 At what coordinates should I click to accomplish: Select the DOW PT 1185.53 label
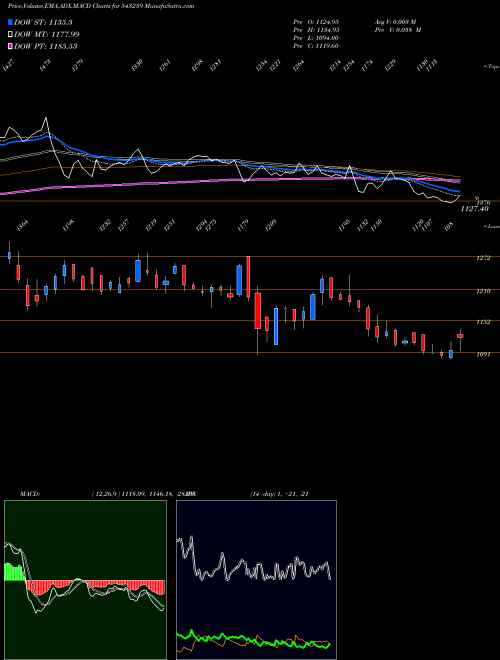pyautogui.click(x=45, y=46)
